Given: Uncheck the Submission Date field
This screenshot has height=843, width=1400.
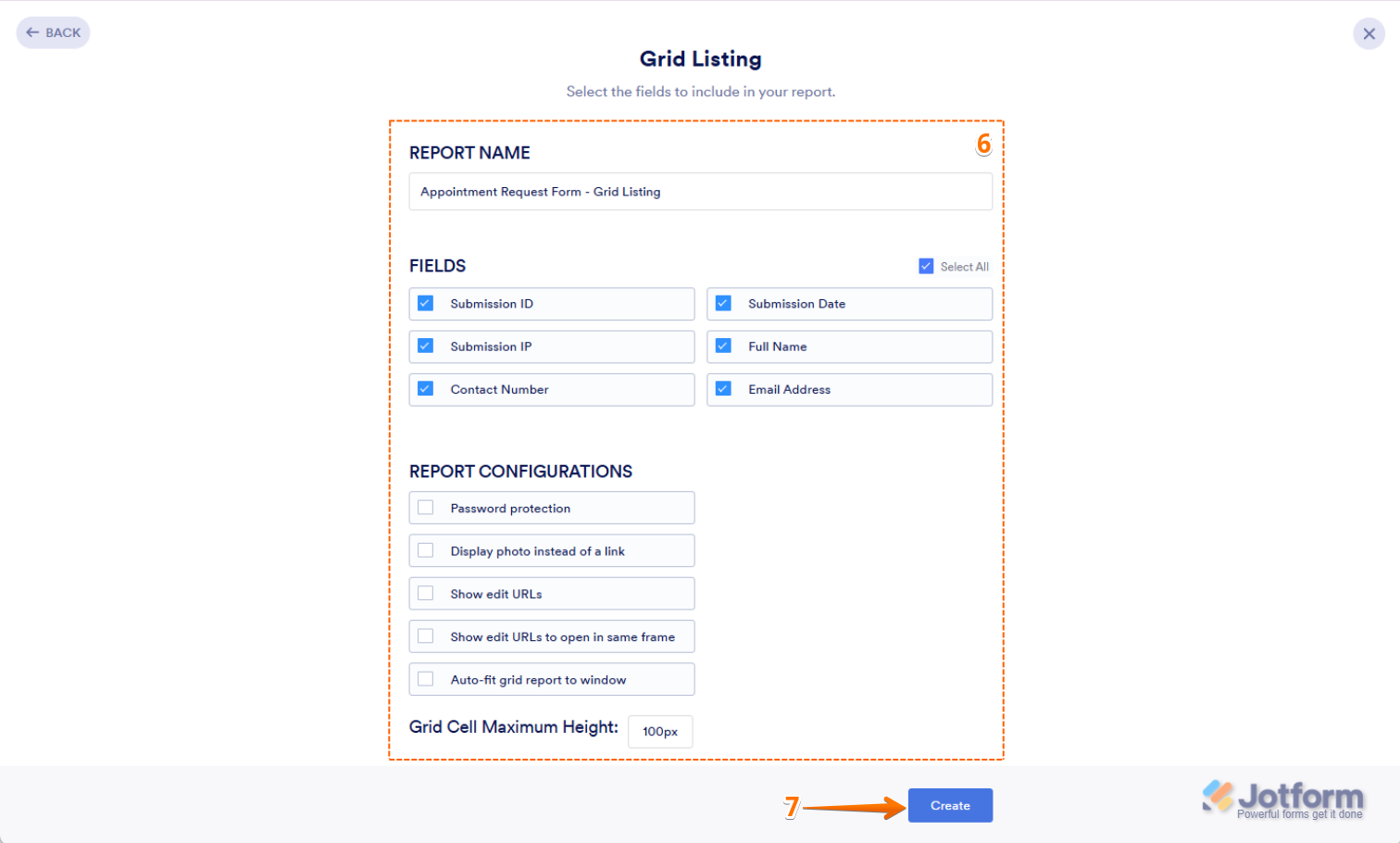Looking at the screenshot, I should click(x=724, y=304).
